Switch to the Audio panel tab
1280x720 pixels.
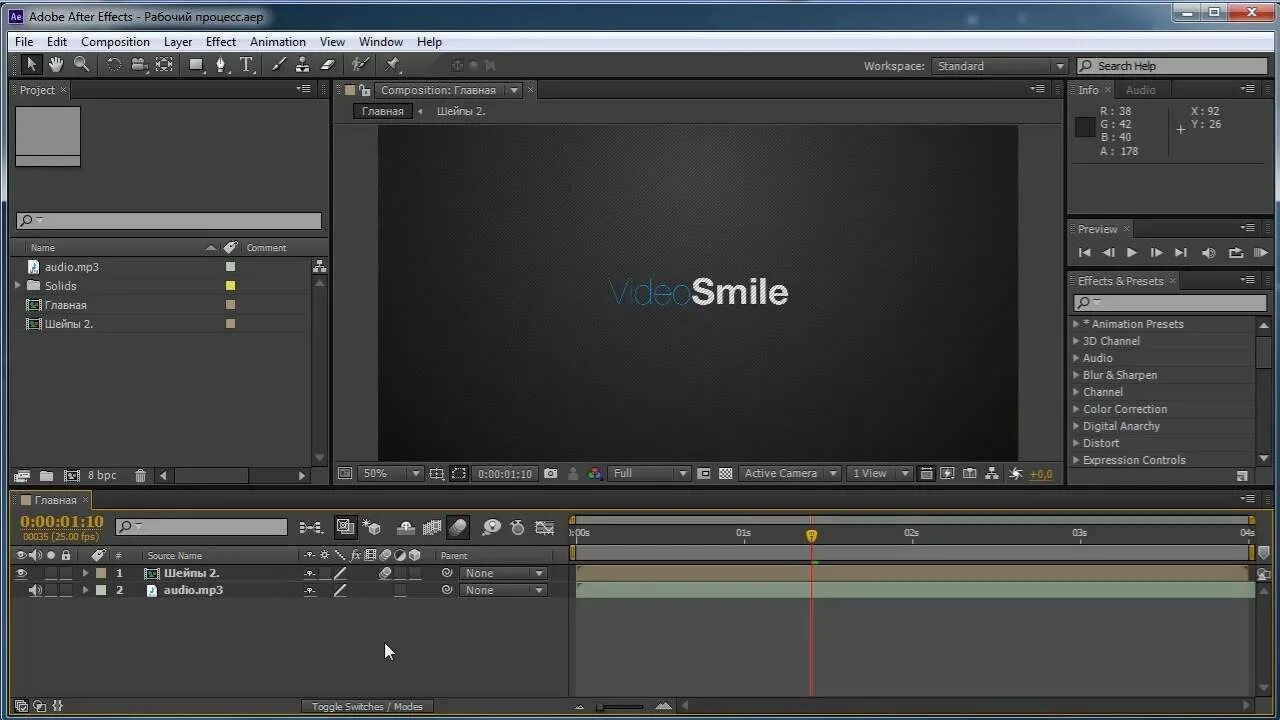pos(1140,90)
